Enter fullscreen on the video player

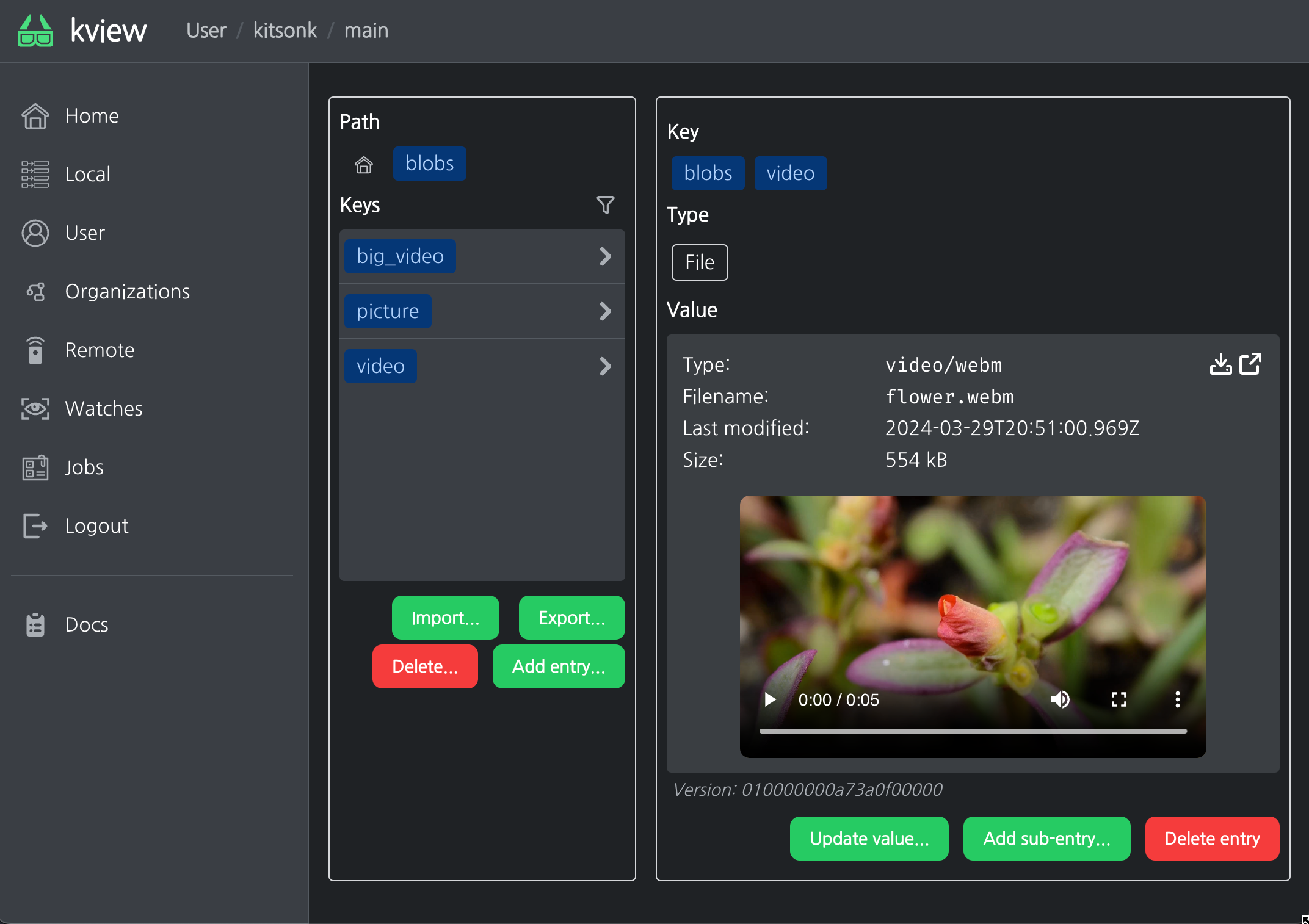pyautogui.click(x=1118, y=699)
